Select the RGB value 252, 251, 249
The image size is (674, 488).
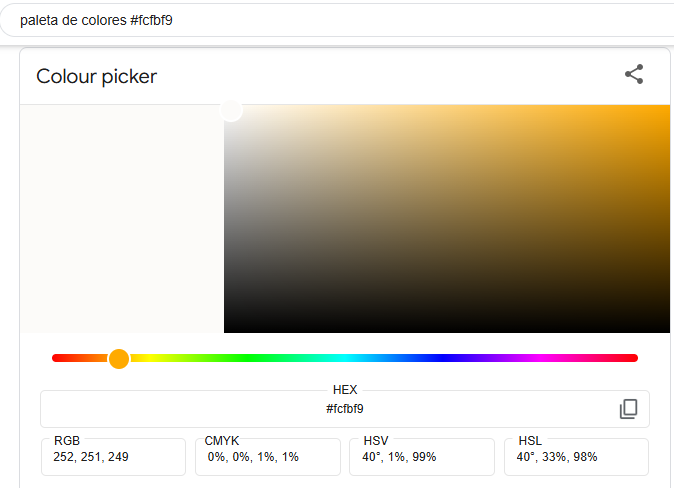coord(91,457)
